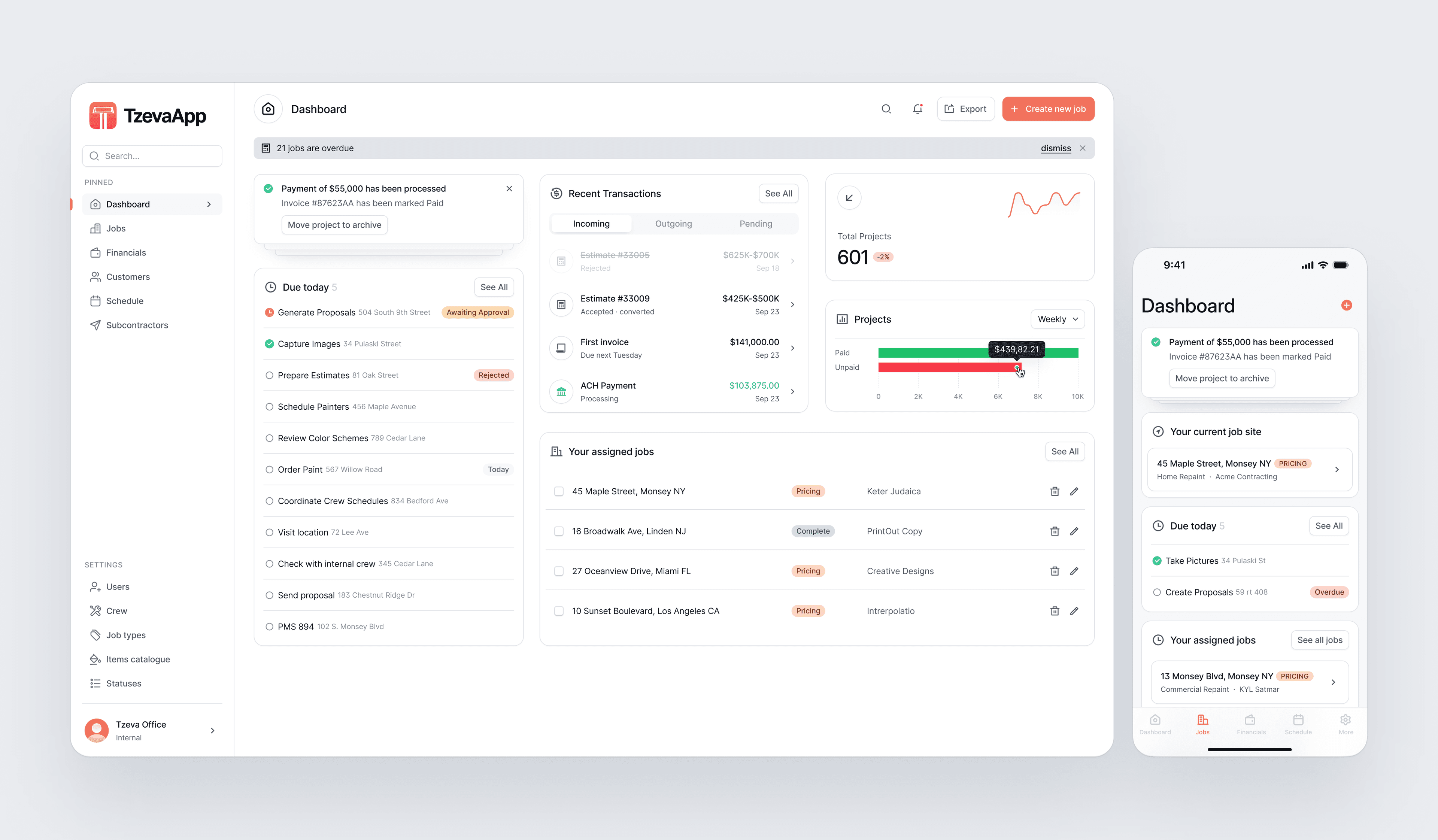Click the TzevaApp logo

click(x=148, y=116)
